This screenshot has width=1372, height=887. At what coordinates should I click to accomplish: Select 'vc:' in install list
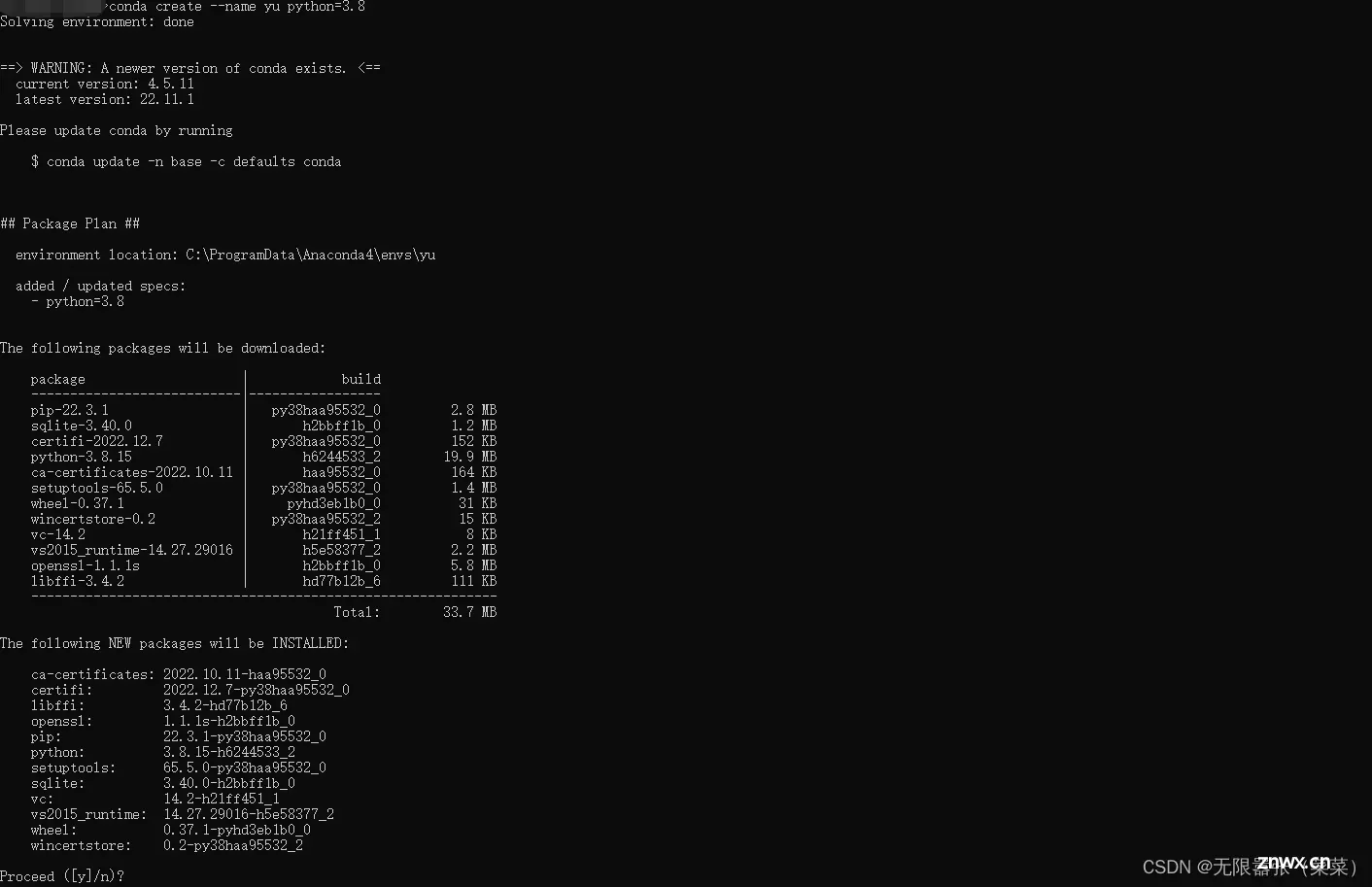point(43,799)
